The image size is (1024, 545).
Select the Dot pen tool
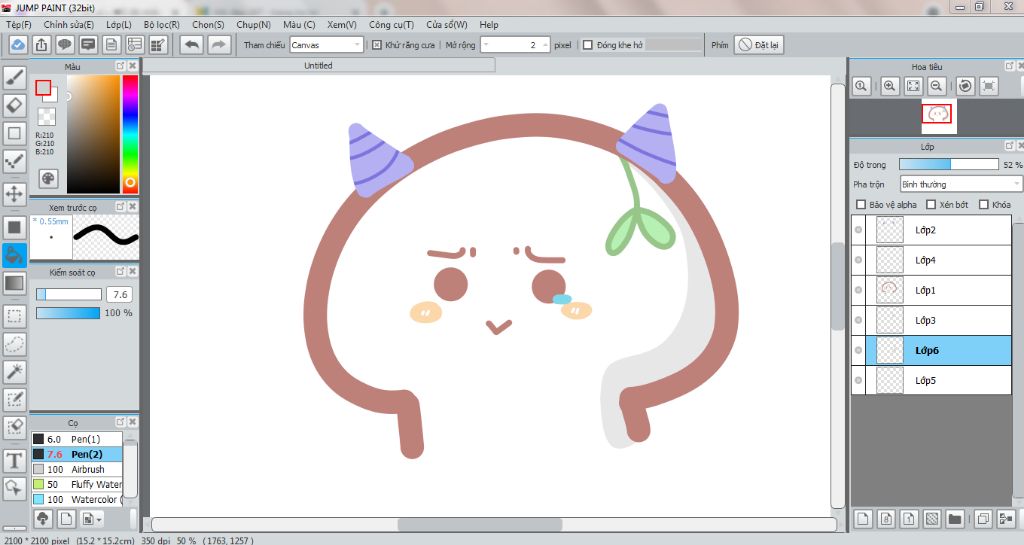click(x=14, y=161)
